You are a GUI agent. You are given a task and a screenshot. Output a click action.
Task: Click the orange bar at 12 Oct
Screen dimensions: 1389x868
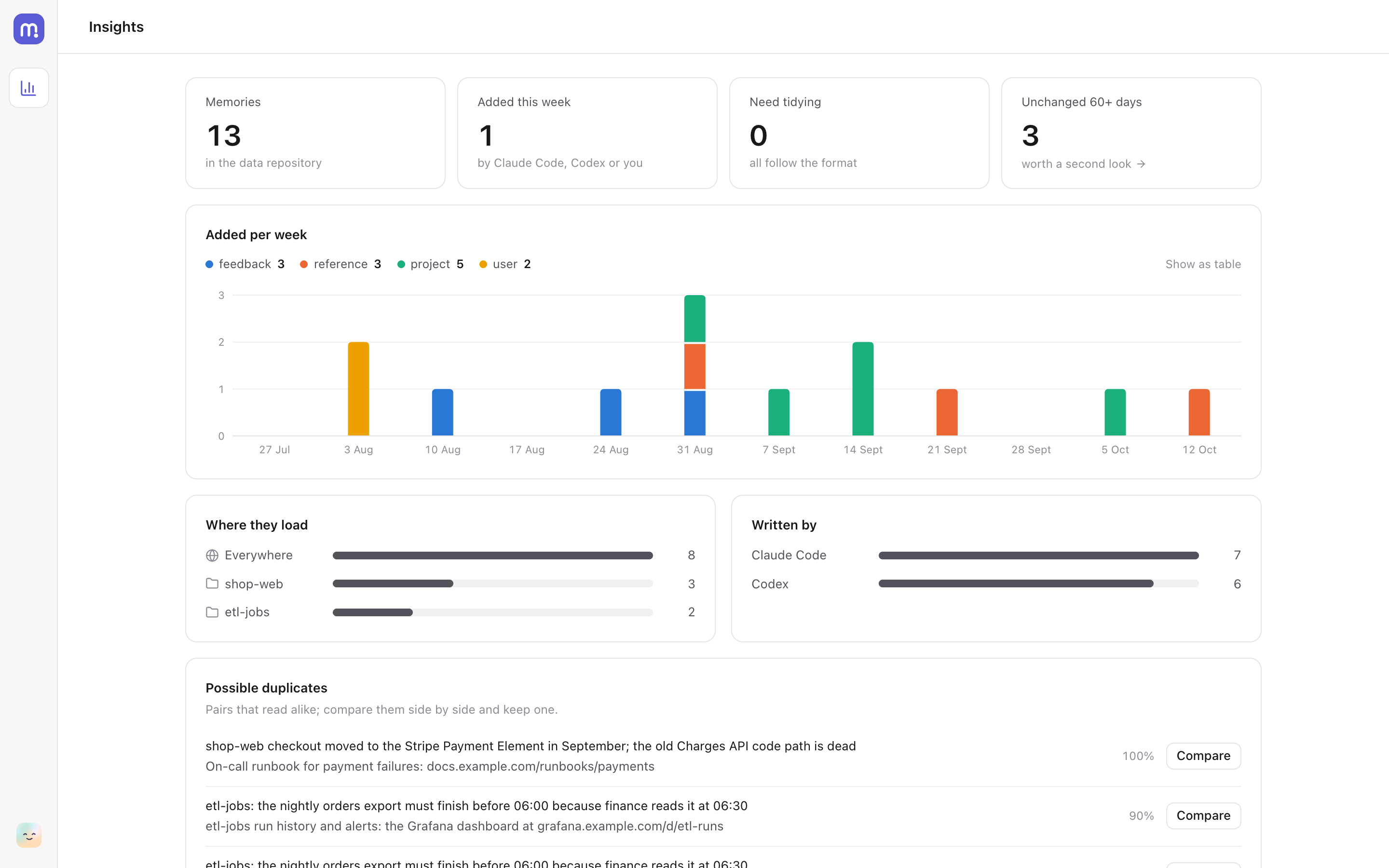[1199, 412]
